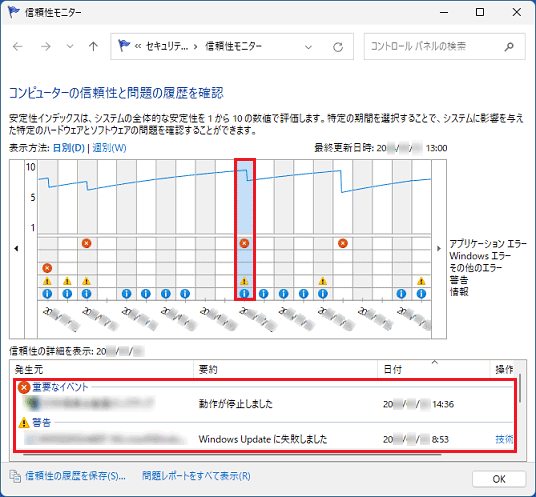This screenshot has width=536, height=497.
Task: Sort the list by the 発生元 column header
Action: click(x=102, y=369)
